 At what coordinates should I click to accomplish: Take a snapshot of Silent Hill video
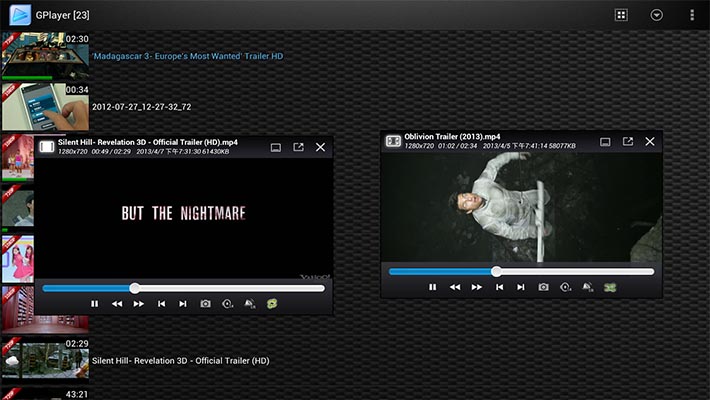pyautogui.click(x=205, y=304)
